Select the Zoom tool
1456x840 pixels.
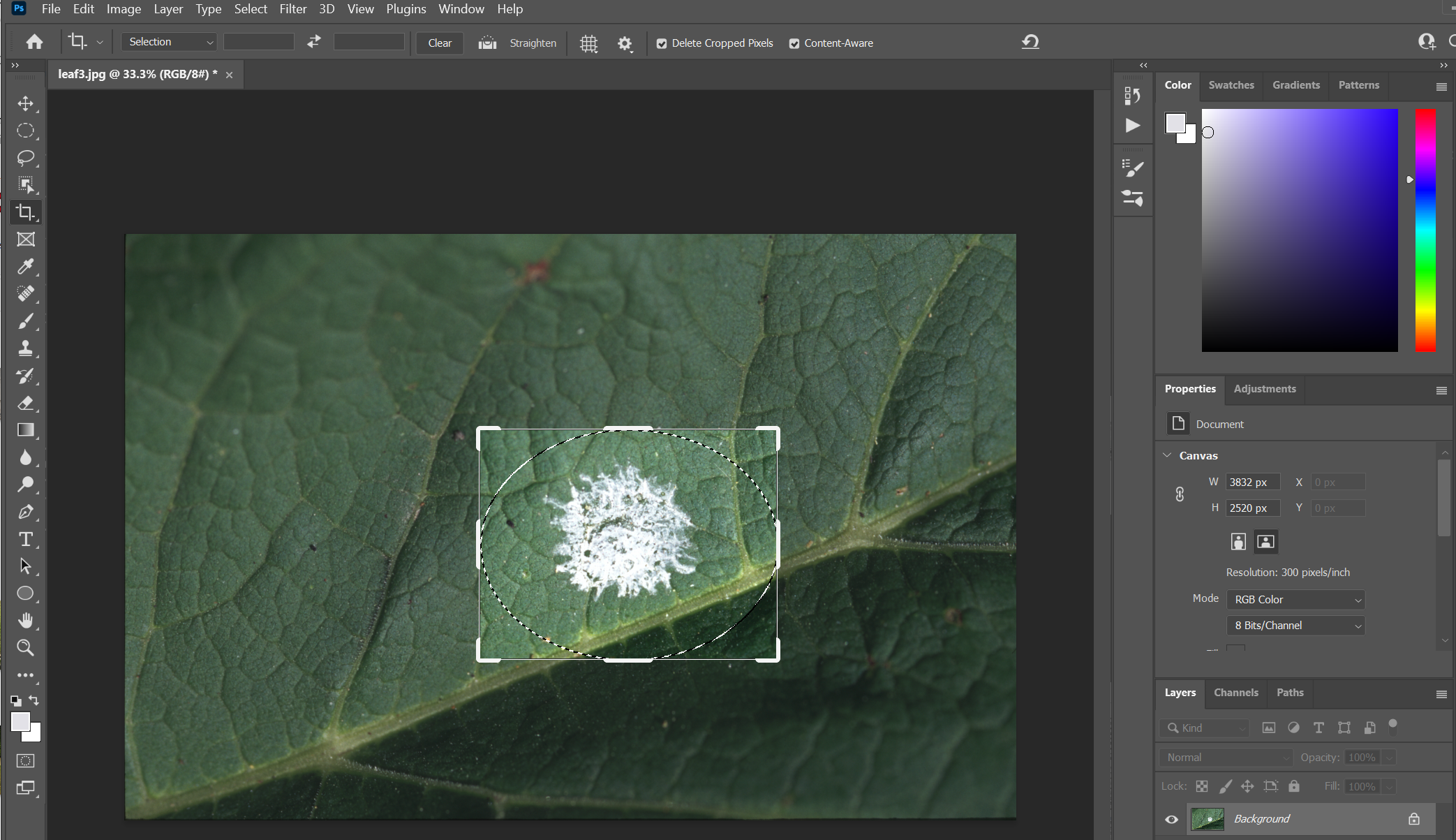[x=26, y=648]
